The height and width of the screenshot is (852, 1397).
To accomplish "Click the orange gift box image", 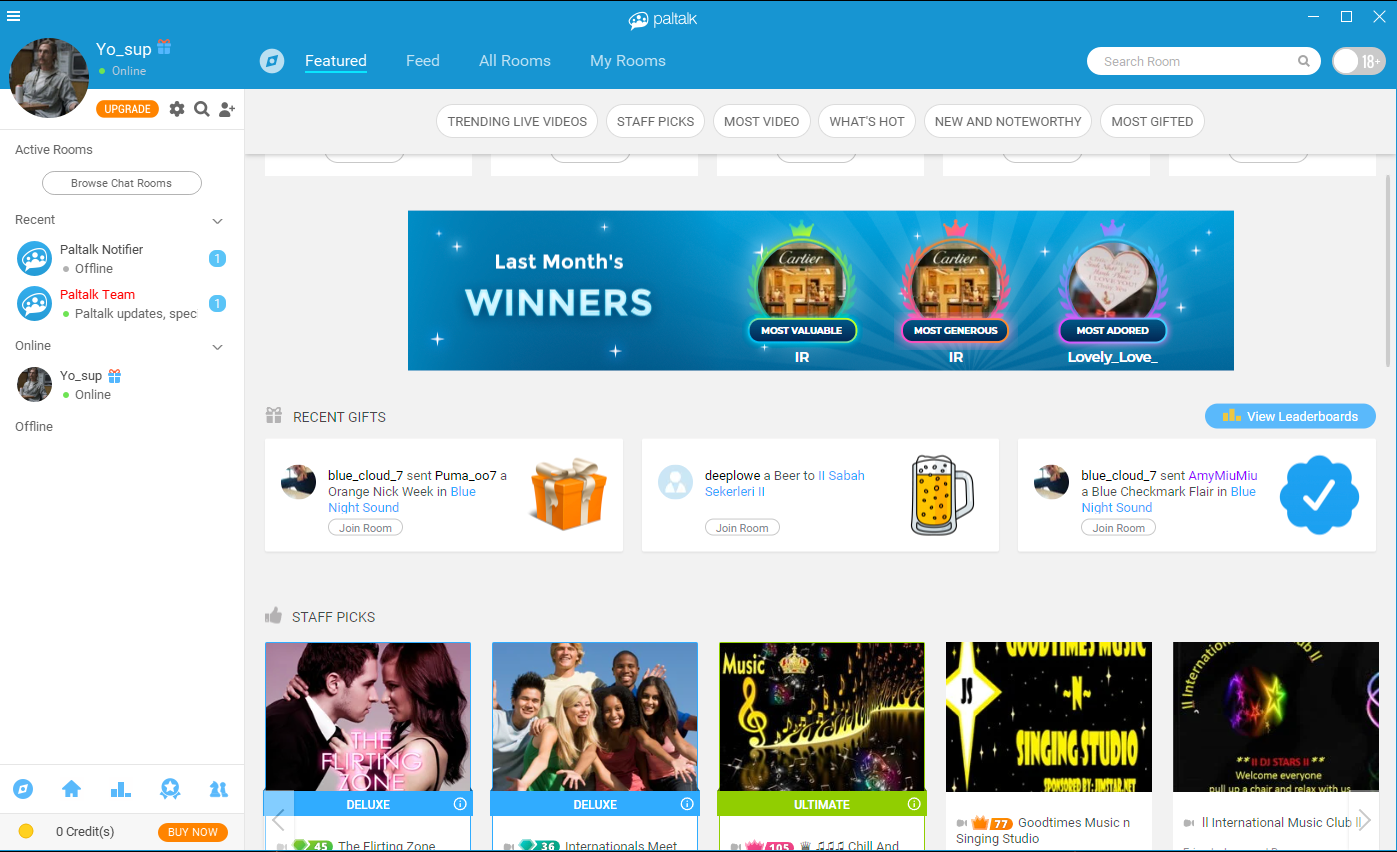I will tap(568, 494).
